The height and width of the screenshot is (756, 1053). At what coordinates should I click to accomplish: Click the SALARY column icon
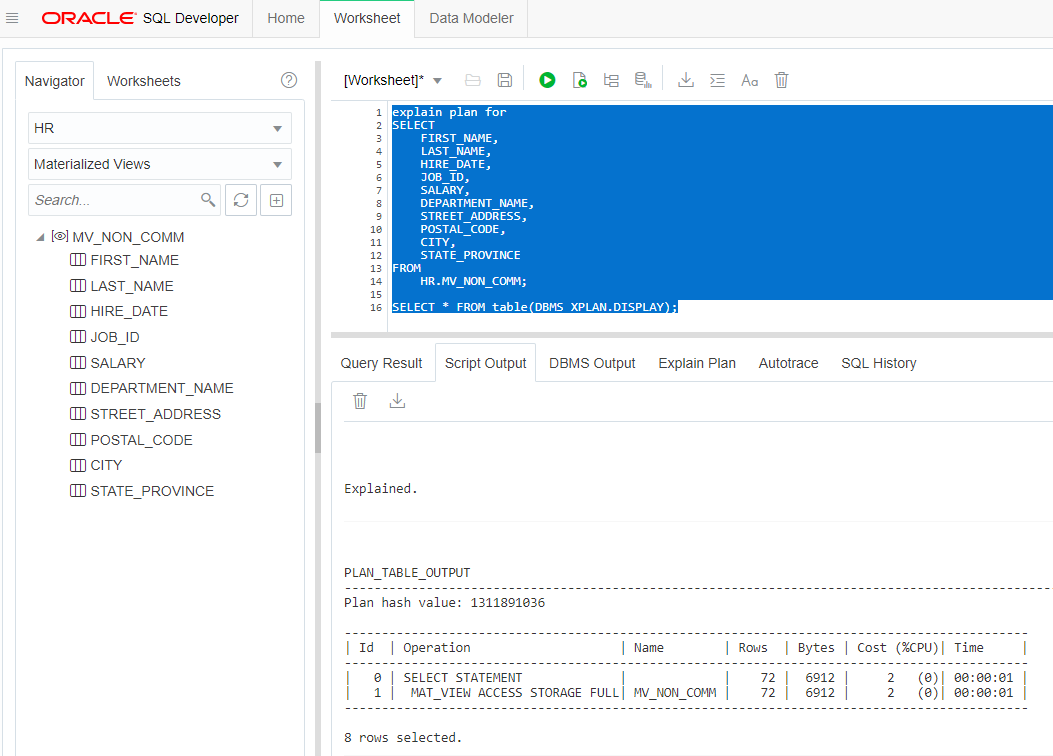(78, 363)
